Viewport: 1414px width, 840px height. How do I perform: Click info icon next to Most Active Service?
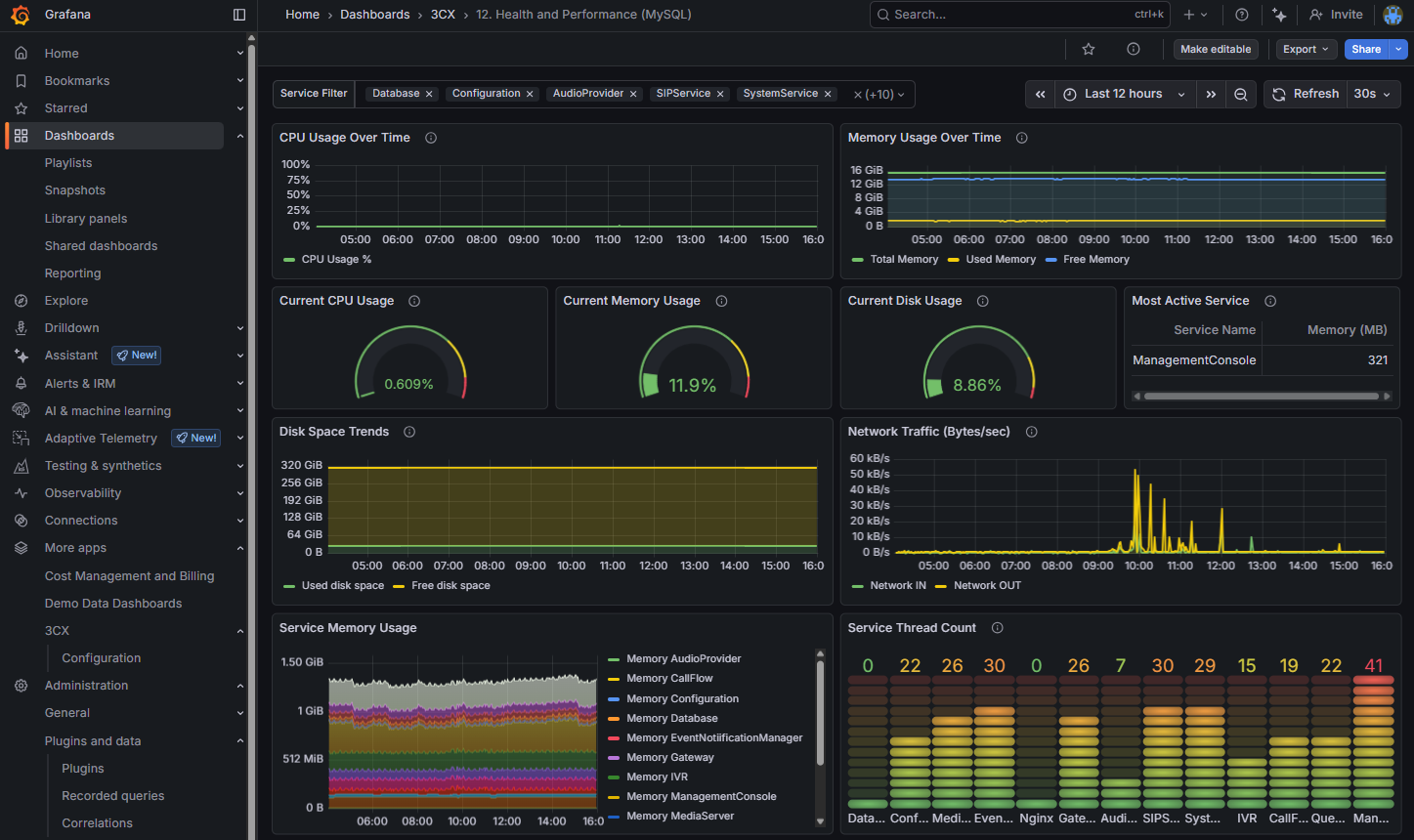coord(1270,301)
